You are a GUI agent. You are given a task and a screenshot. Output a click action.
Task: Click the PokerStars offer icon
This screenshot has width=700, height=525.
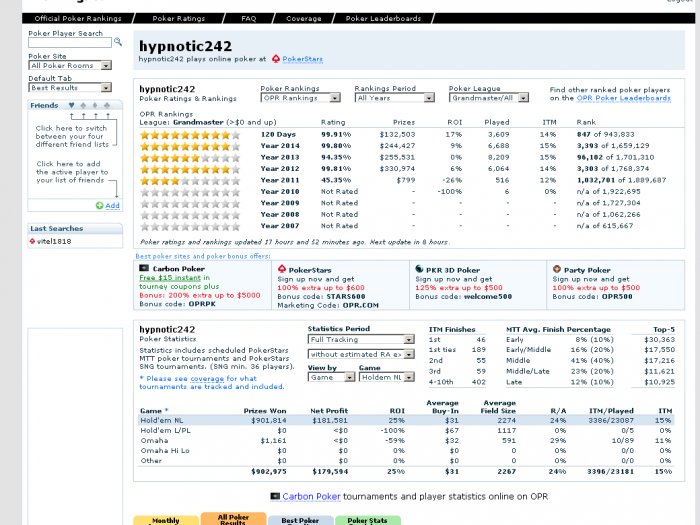coord(282,269)
